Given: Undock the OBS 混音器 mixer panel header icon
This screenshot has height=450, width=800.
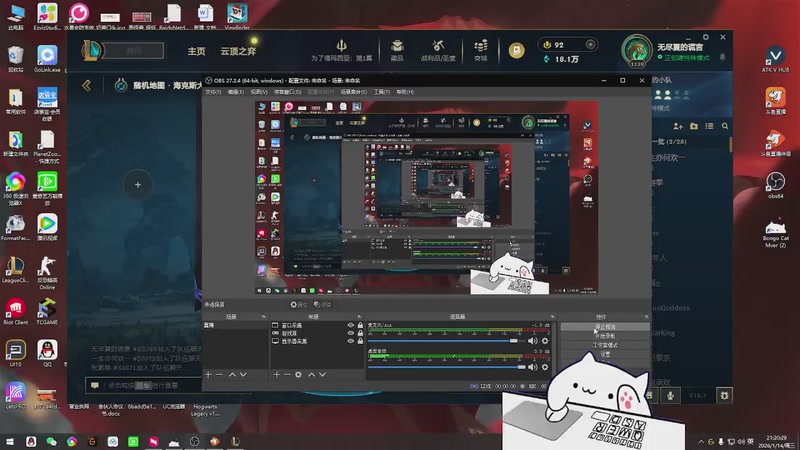Looking at the screenshot, I should (552, 317).
